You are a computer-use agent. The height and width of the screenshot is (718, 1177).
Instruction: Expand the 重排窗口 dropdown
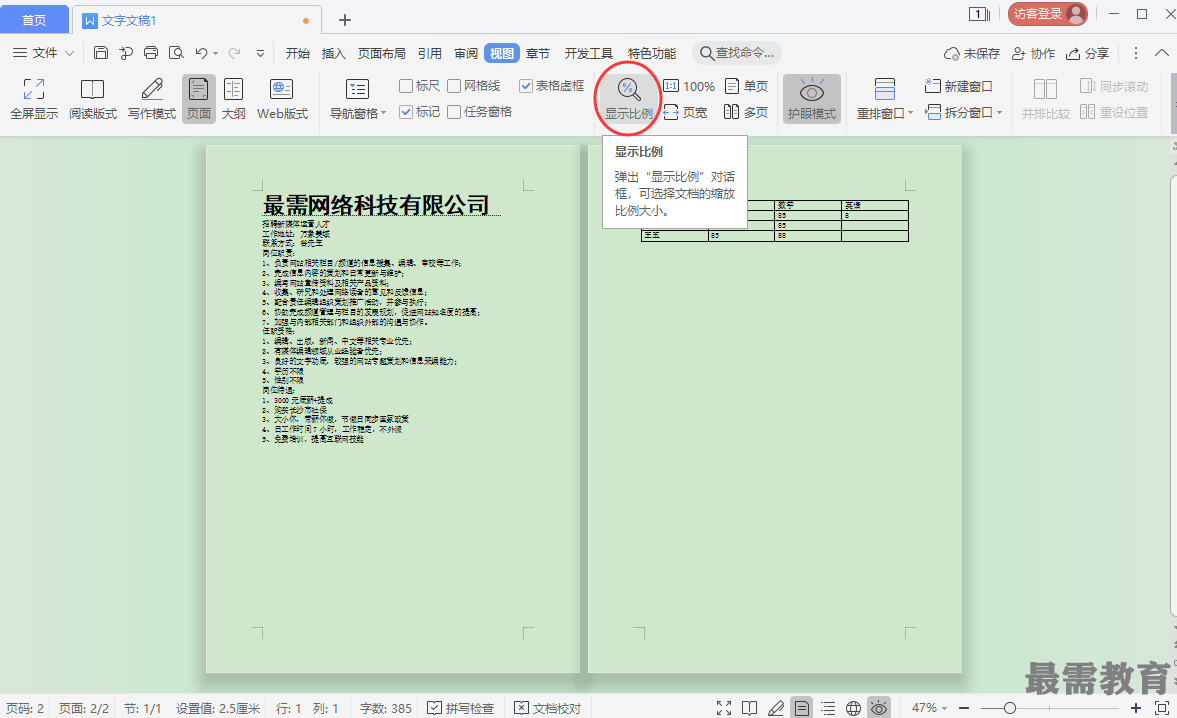911,113
